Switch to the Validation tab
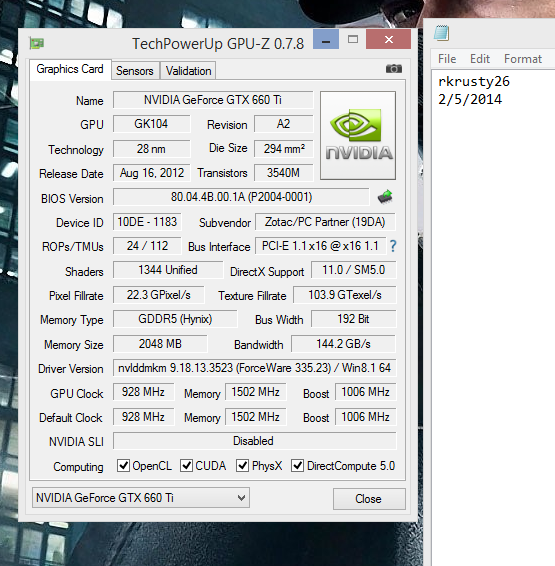 point(188,71)
